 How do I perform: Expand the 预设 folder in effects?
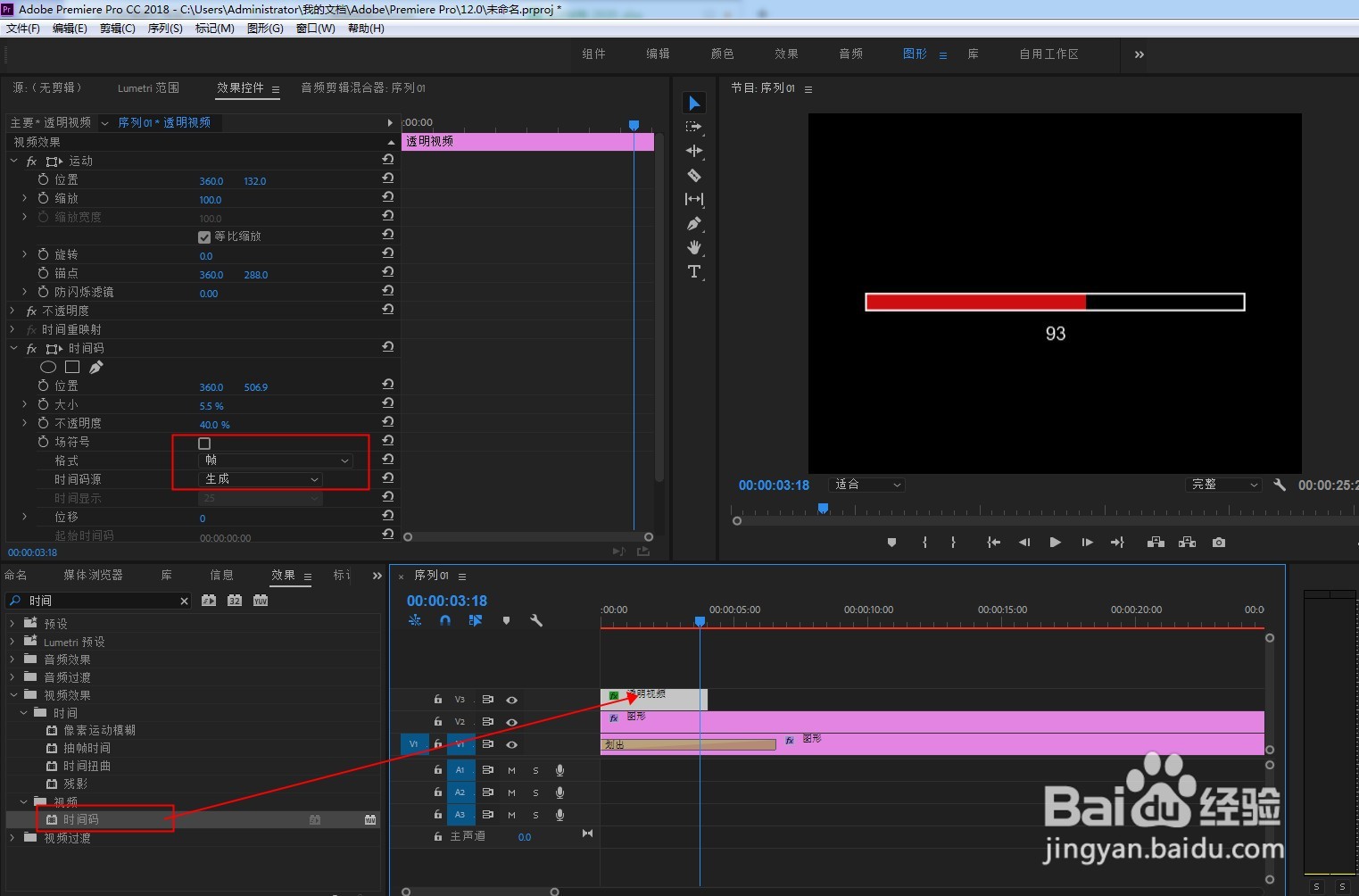pos(12,623)
